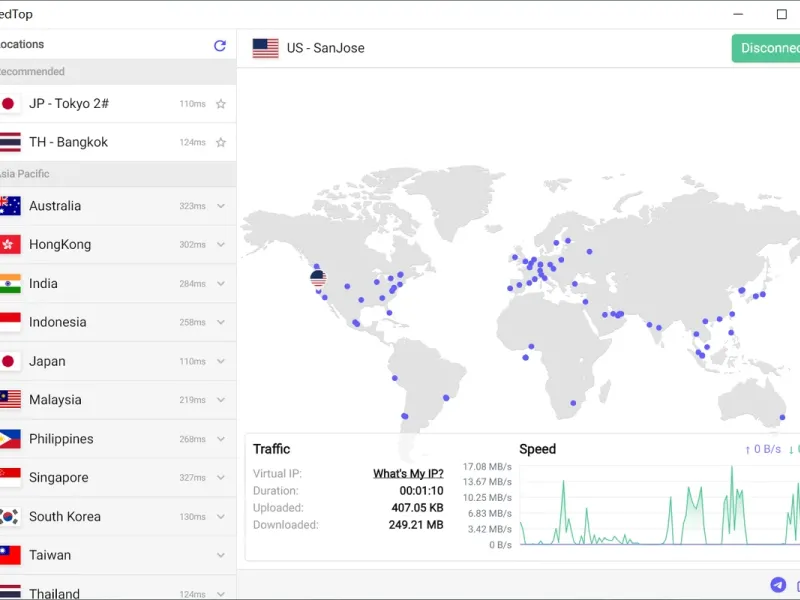The width and height of the screenshot is (800, 600).
Task: Open the Telegram icon at bottom right
Action: coord(778,585)
